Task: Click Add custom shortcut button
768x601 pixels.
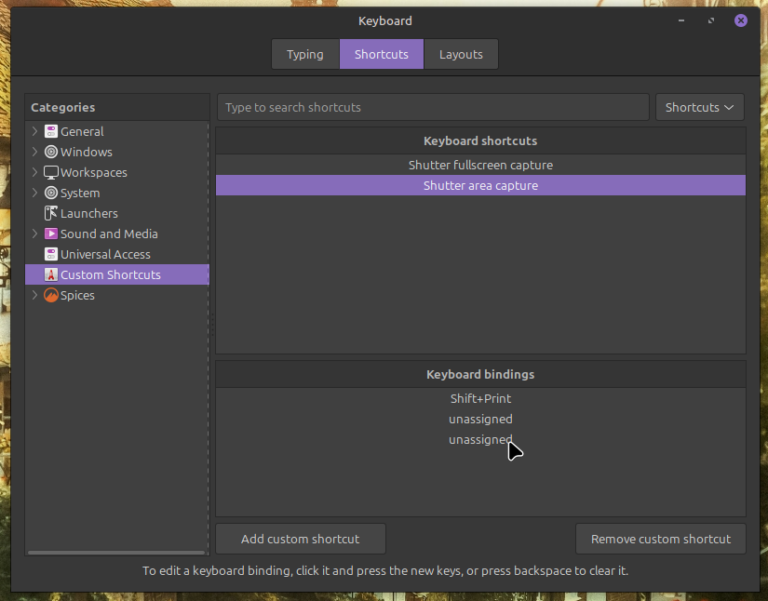Action: (x=300, y=539)
